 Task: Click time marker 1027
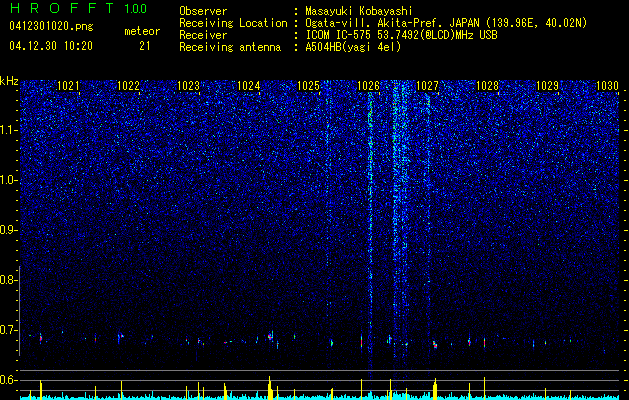point(428,86)
